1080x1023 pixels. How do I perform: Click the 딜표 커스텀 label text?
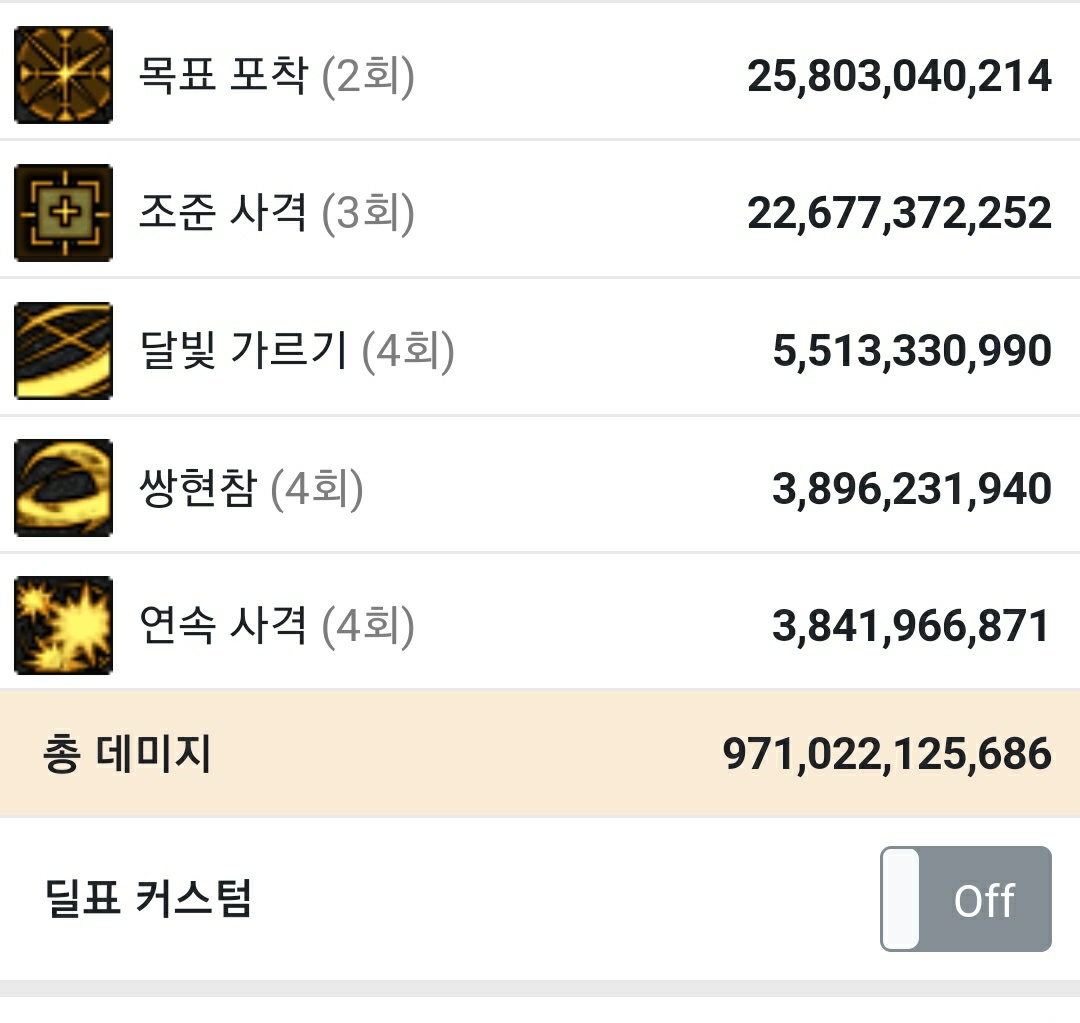coord(148,898)
